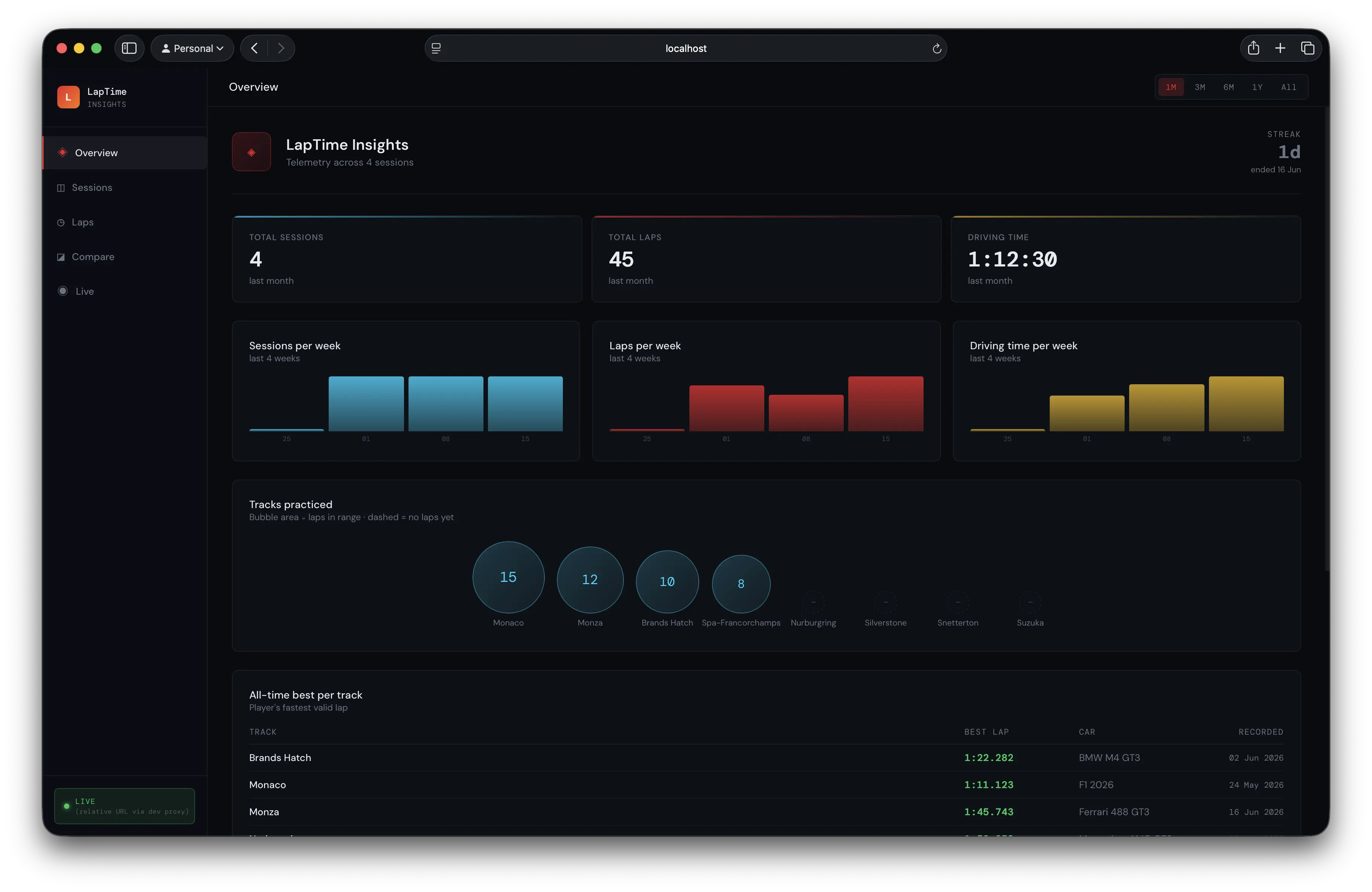
Task: Click best lap time 1:11.123
Action: pos(989,785)
